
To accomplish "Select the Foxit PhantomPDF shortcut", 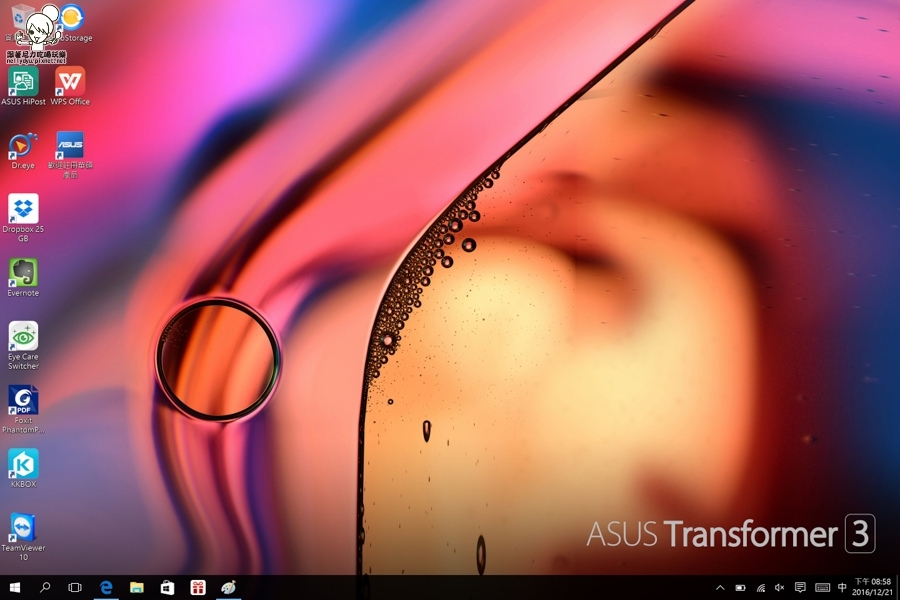I will pos(23,409).
